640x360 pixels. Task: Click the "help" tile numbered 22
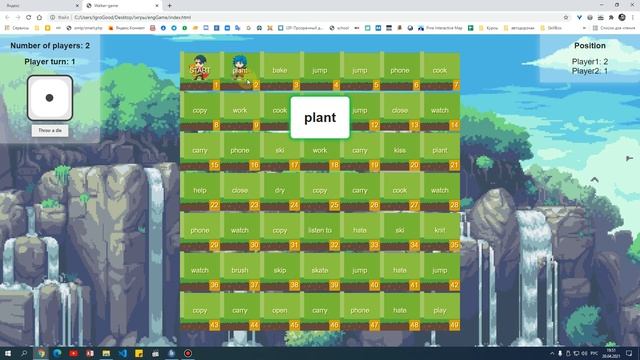[200, 191]
